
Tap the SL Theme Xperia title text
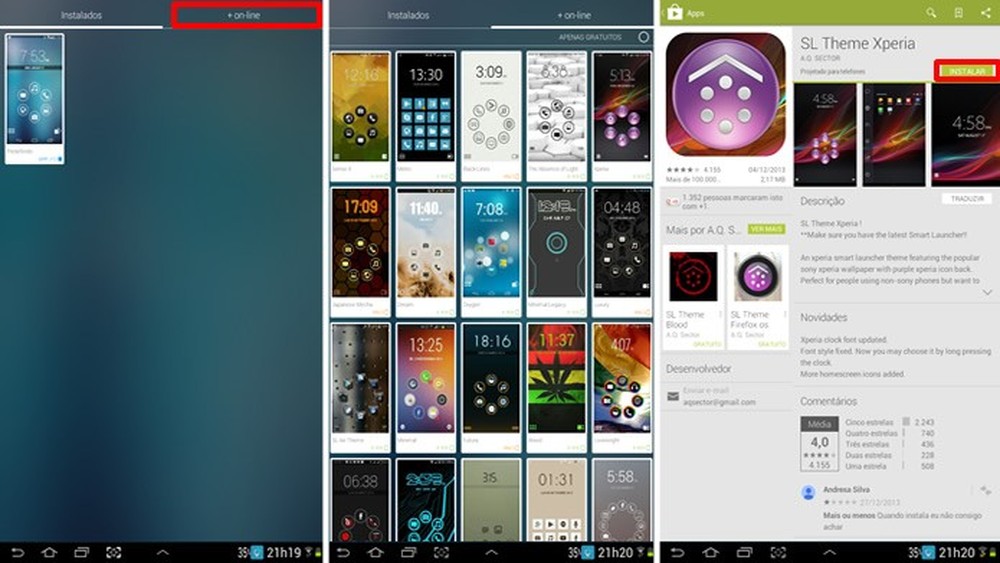click(858, 43)
